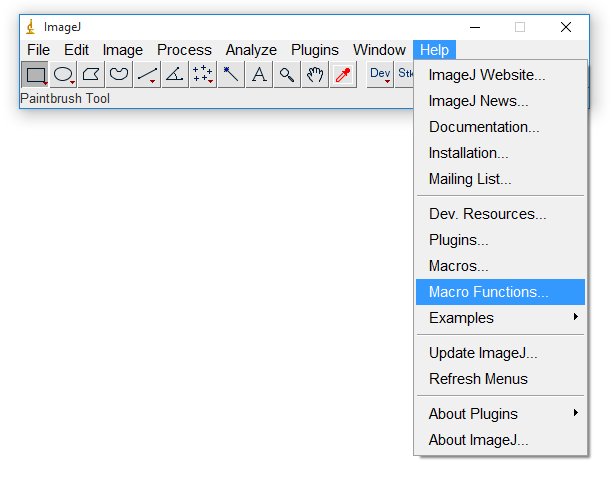Select Mailing List... menu entry
614x480 pixels.
pyautogui.click(x=500, y=179)
